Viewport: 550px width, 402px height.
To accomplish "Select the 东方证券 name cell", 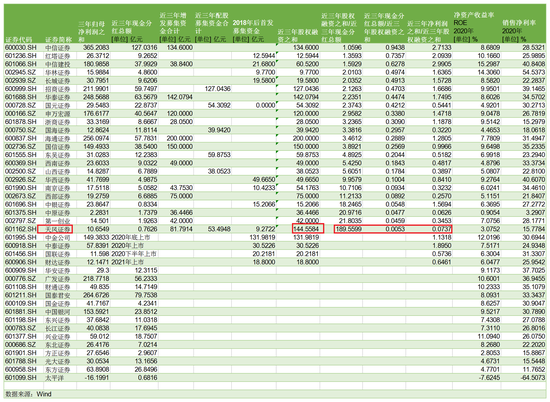I will coord(58,369).
